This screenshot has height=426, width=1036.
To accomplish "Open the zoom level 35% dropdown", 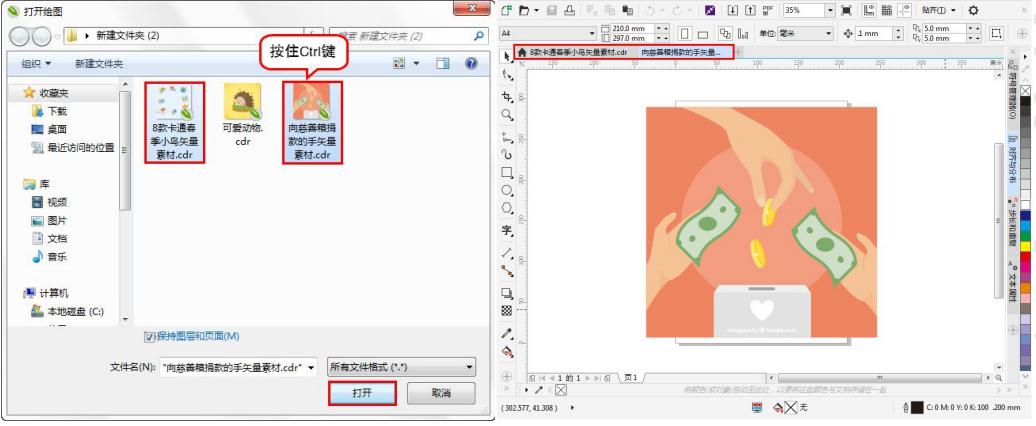I will coord(830,10).
